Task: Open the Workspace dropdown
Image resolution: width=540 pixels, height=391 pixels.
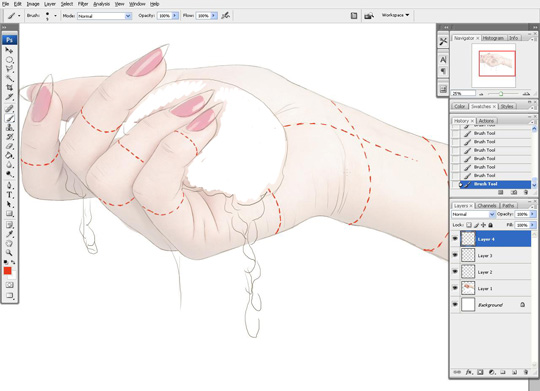Action: pos(395,15)
